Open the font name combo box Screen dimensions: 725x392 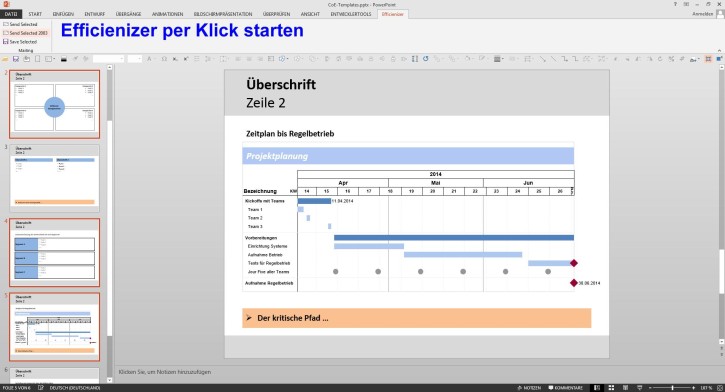(108, 59)
